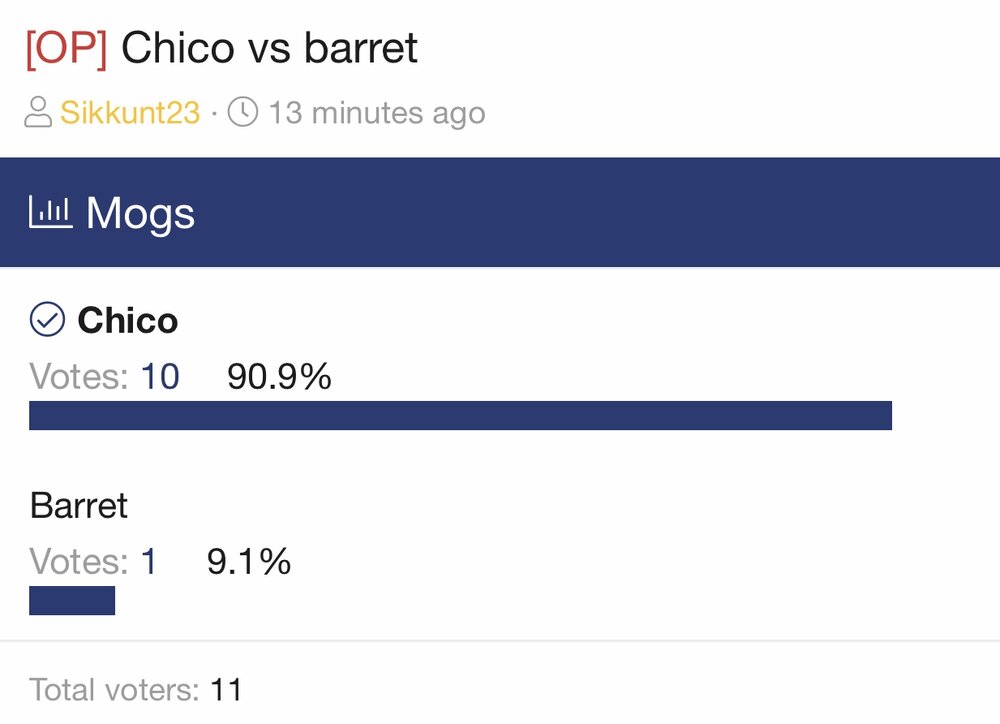View the 1 voter for Barret
Screen dimensions: 1000x724
tap(149, 561)
